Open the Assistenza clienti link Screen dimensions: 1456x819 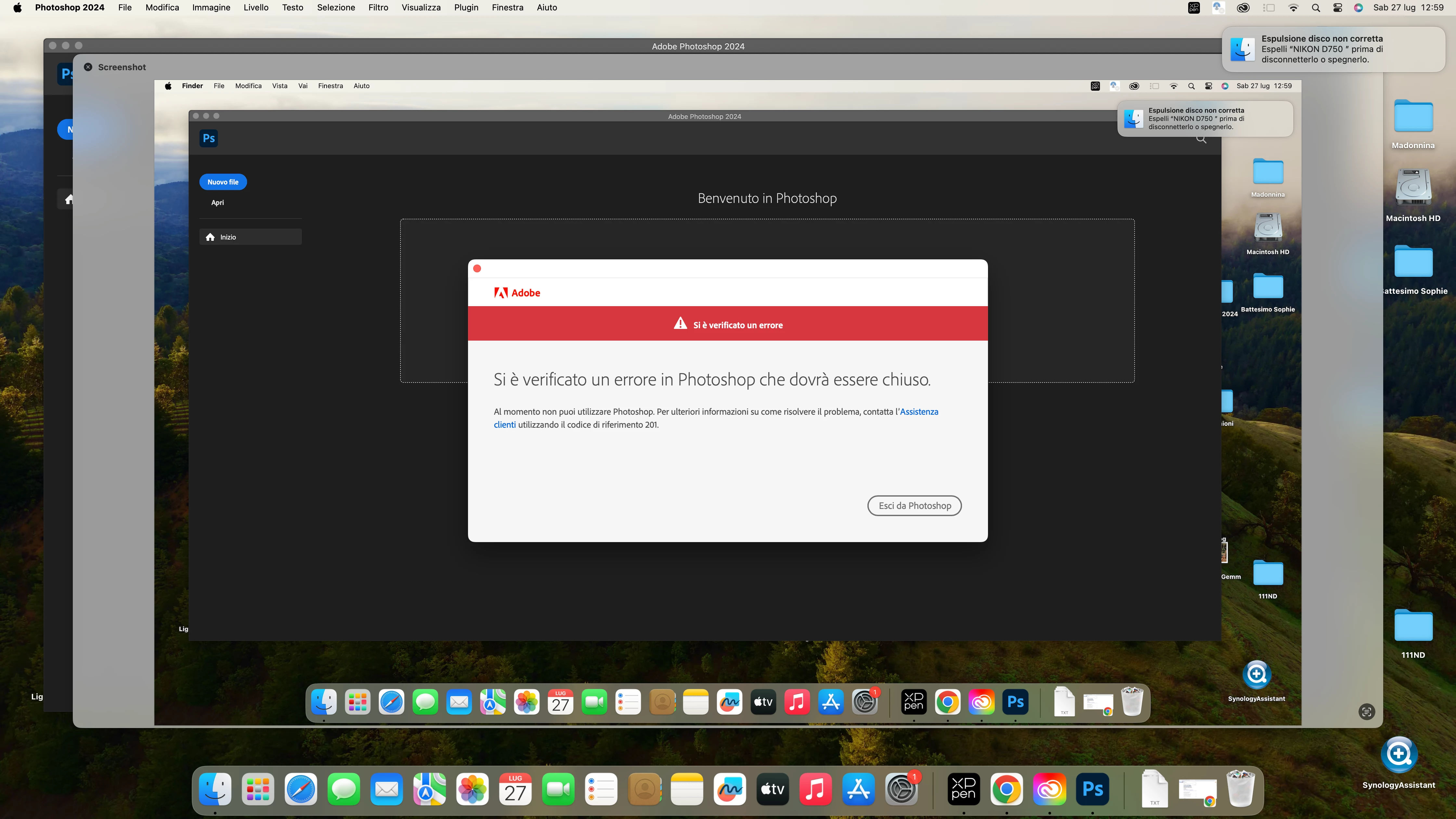click(918, 411)
